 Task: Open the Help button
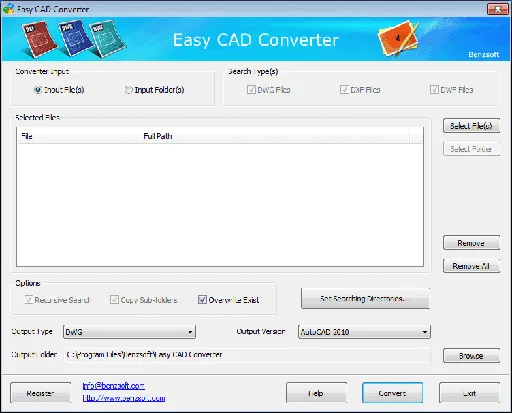click(316, 393)
